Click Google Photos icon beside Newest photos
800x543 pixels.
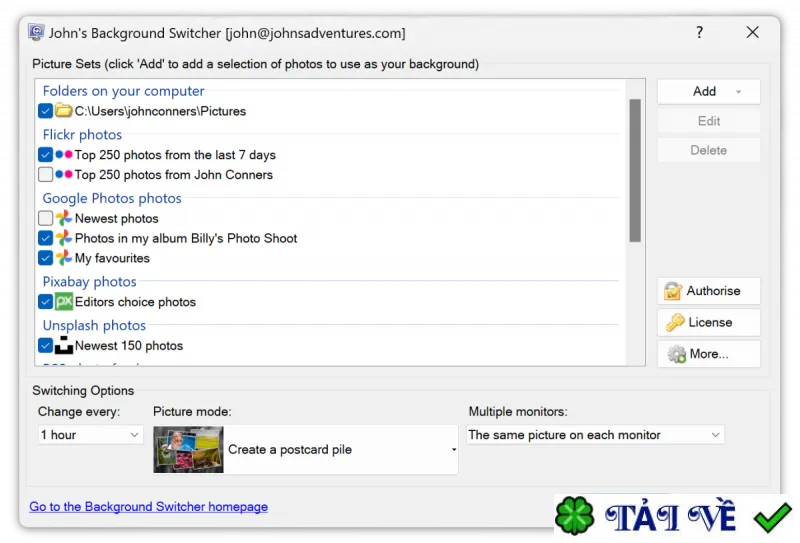(63, 218)
